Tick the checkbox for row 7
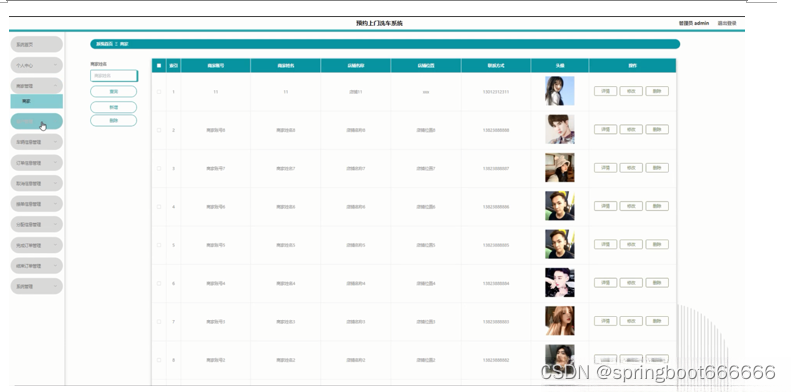Screen dimensions: 791x392 [159, 322]
